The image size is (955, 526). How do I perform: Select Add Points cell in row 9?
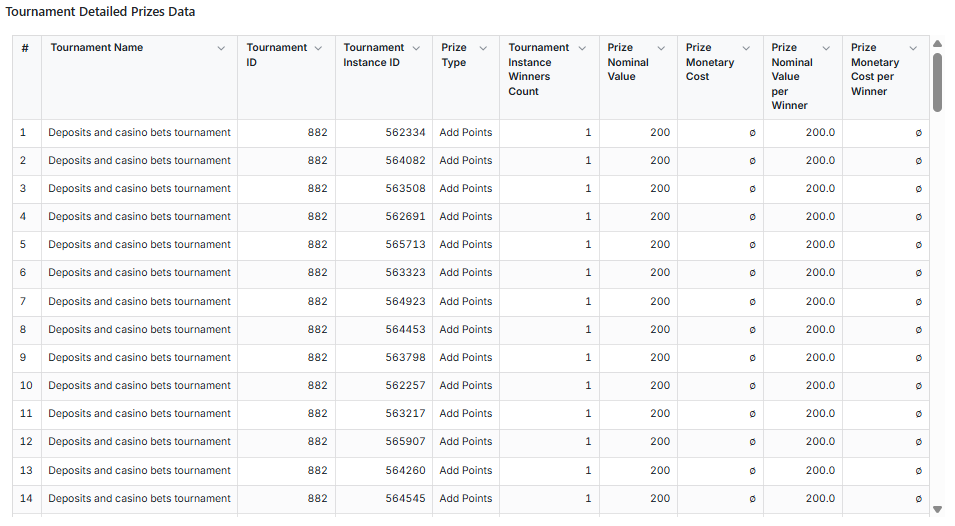[x=465, y=358]
